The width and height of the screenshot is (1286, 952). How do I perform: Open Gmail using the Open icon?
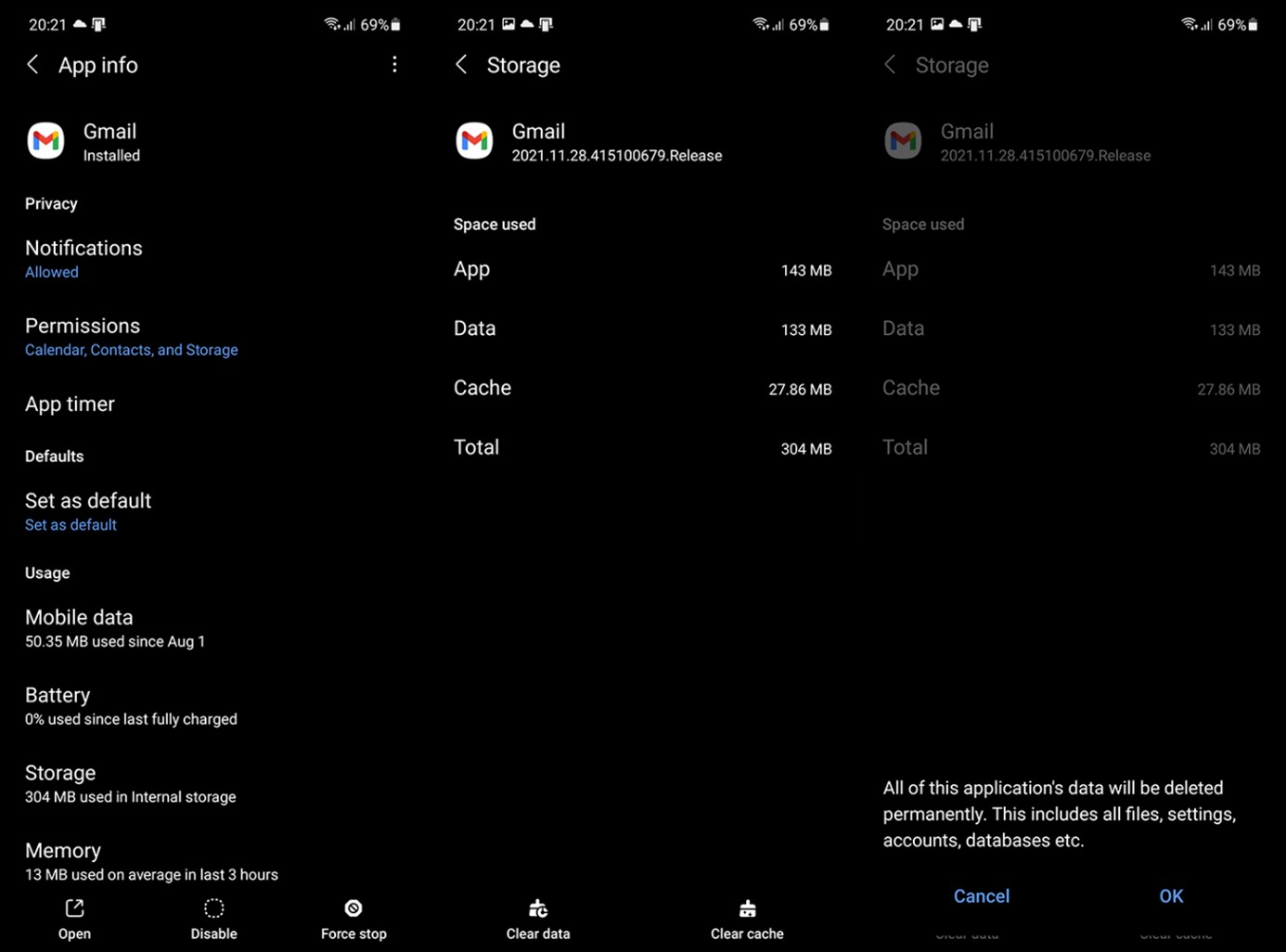[74, 918]
